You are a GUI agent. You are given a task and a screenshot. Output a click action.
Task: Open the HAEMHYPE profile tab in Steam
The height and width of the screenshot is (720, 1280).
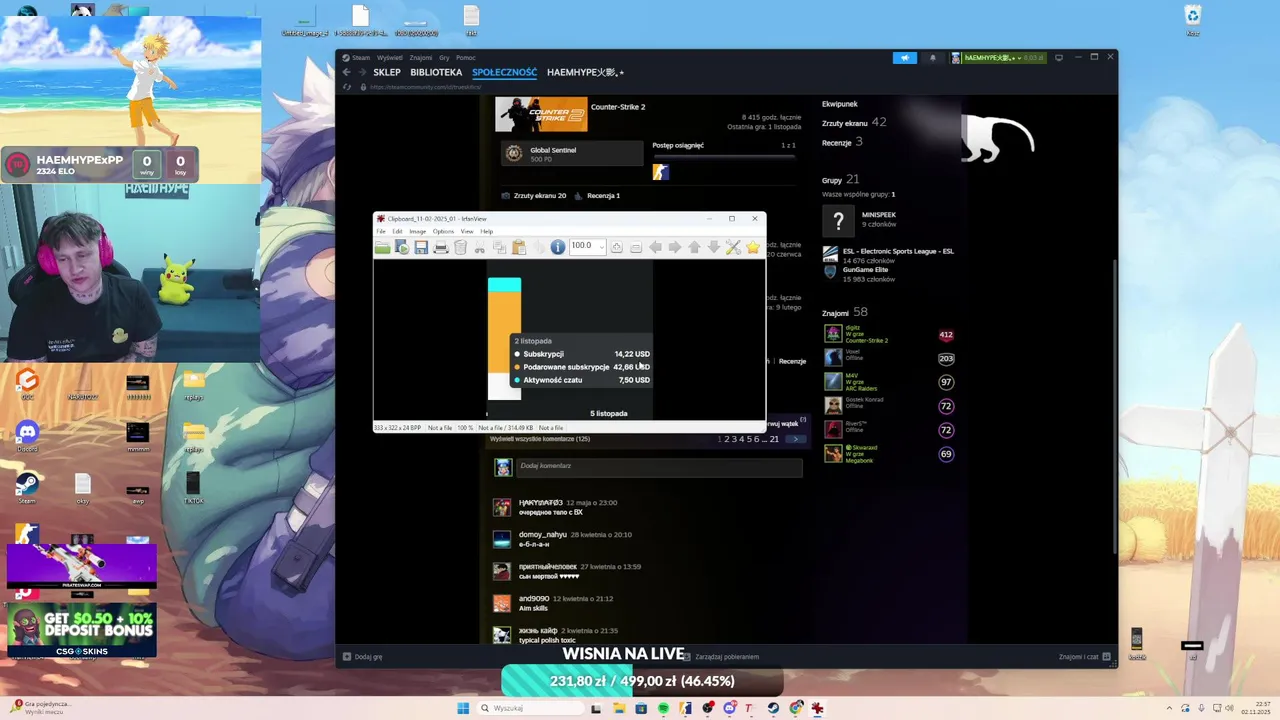[585, 73]
